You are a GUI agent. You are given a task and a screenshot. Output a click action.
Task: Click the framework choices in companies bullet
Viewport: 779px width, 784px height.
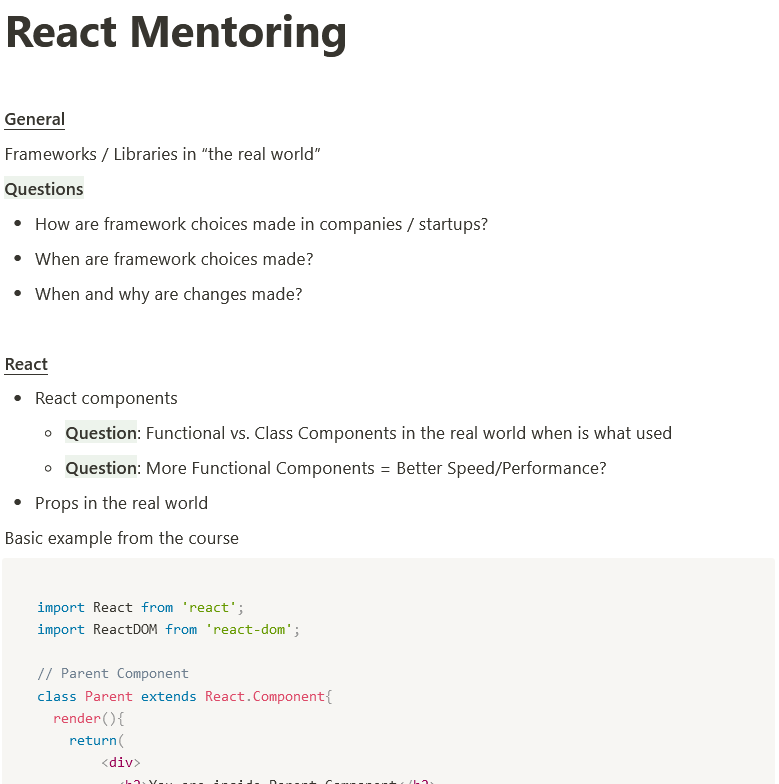tap(262, 224)
